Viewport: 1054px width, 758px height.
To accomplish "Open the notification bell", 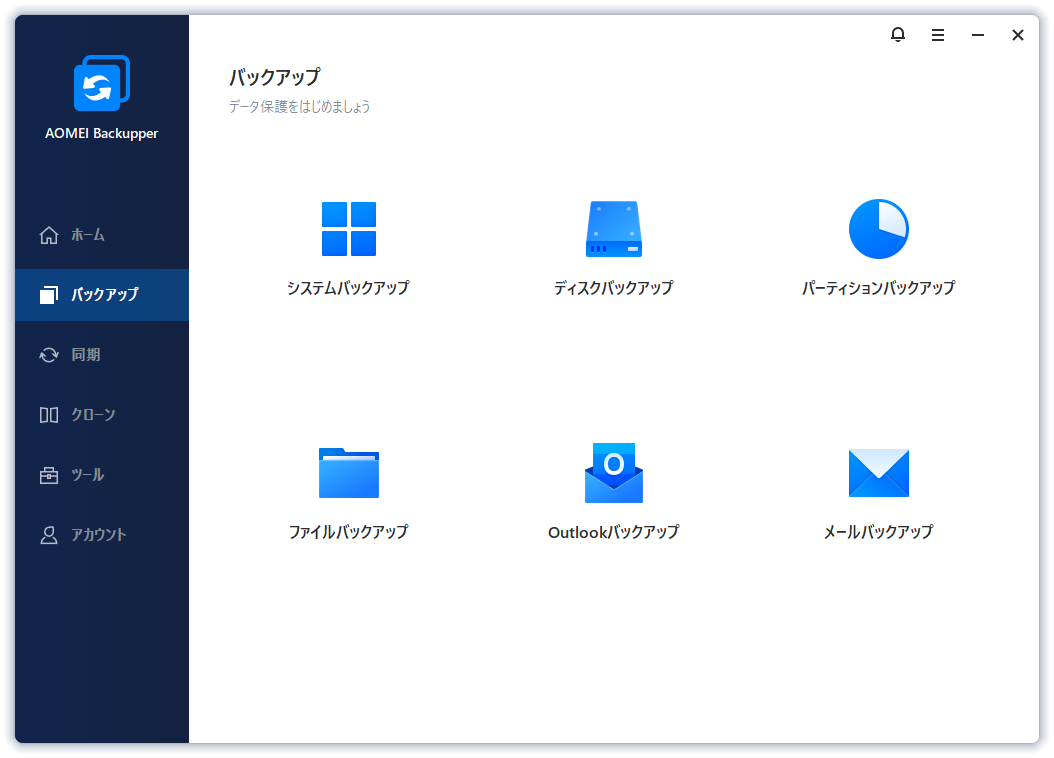I will click(898, 35).
